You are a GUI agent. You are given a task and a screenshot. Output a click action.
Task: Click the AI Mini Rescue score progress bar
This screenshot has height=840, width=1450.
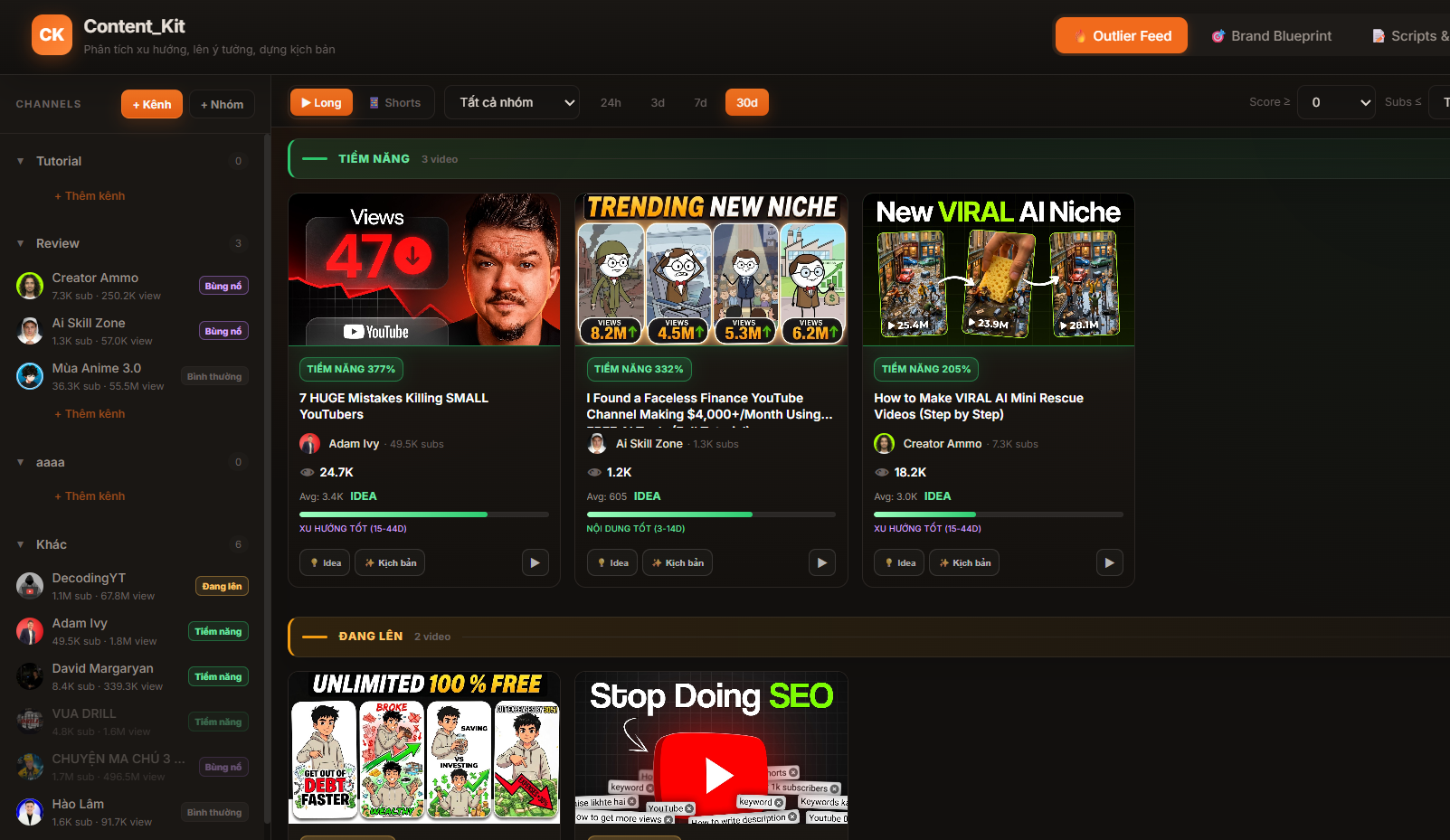coord(999,514)
